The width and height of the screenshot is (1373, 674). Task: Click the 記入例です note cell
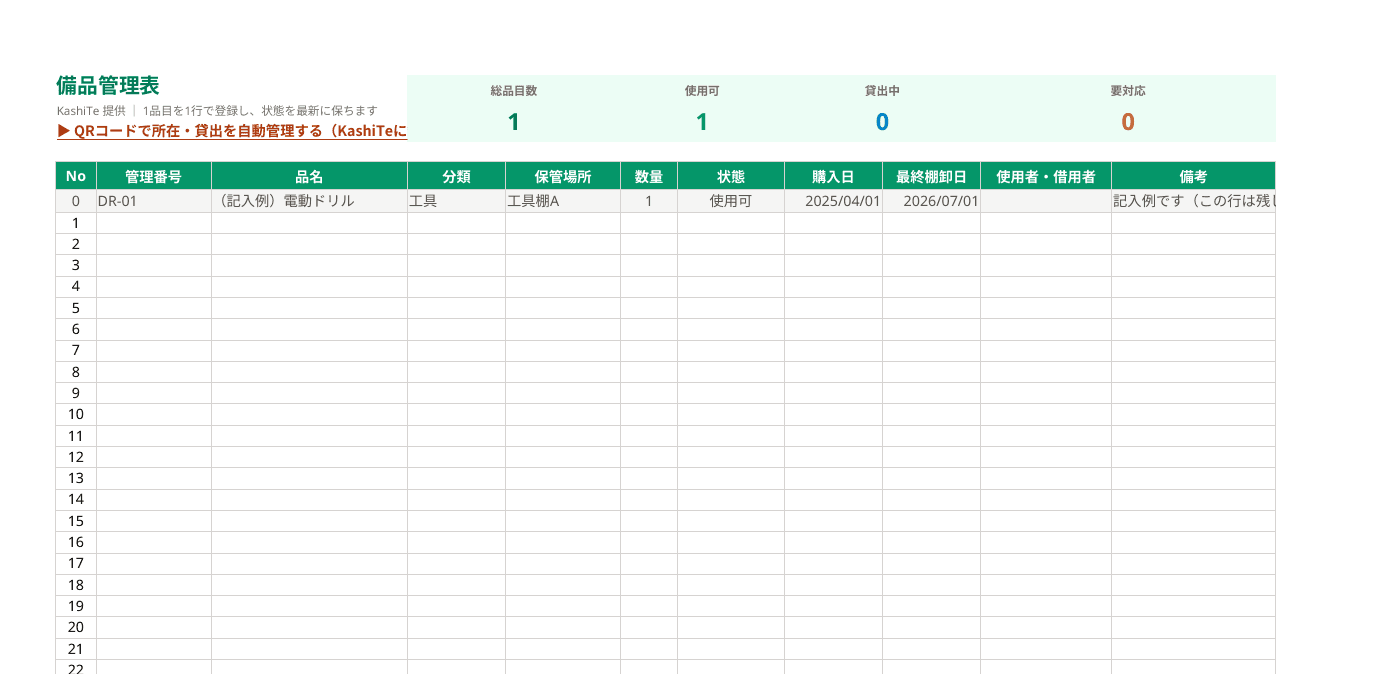coord(1194,201)
